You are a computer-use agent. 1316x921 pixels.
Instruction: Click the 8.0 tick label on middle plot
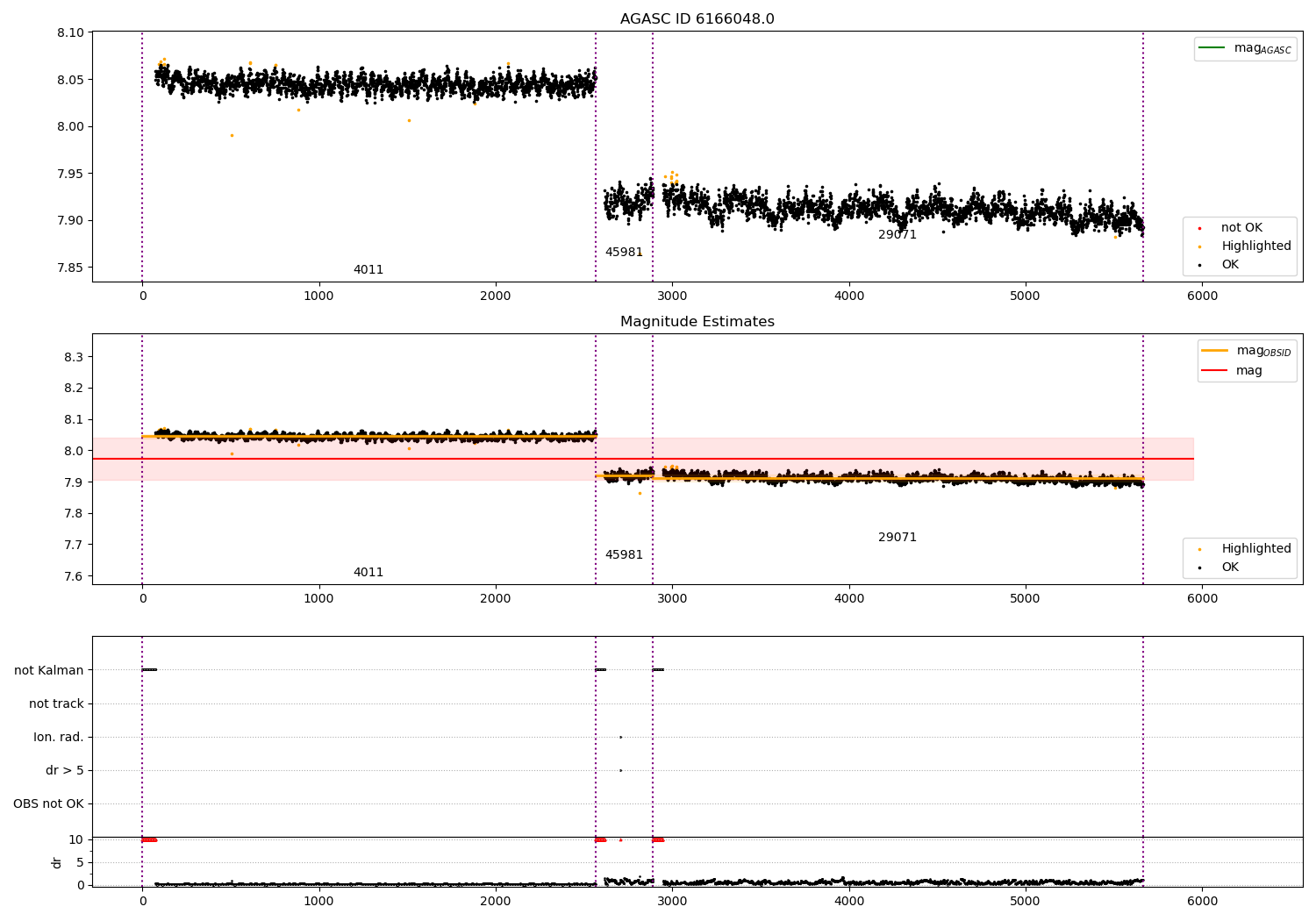click(74, 452)
